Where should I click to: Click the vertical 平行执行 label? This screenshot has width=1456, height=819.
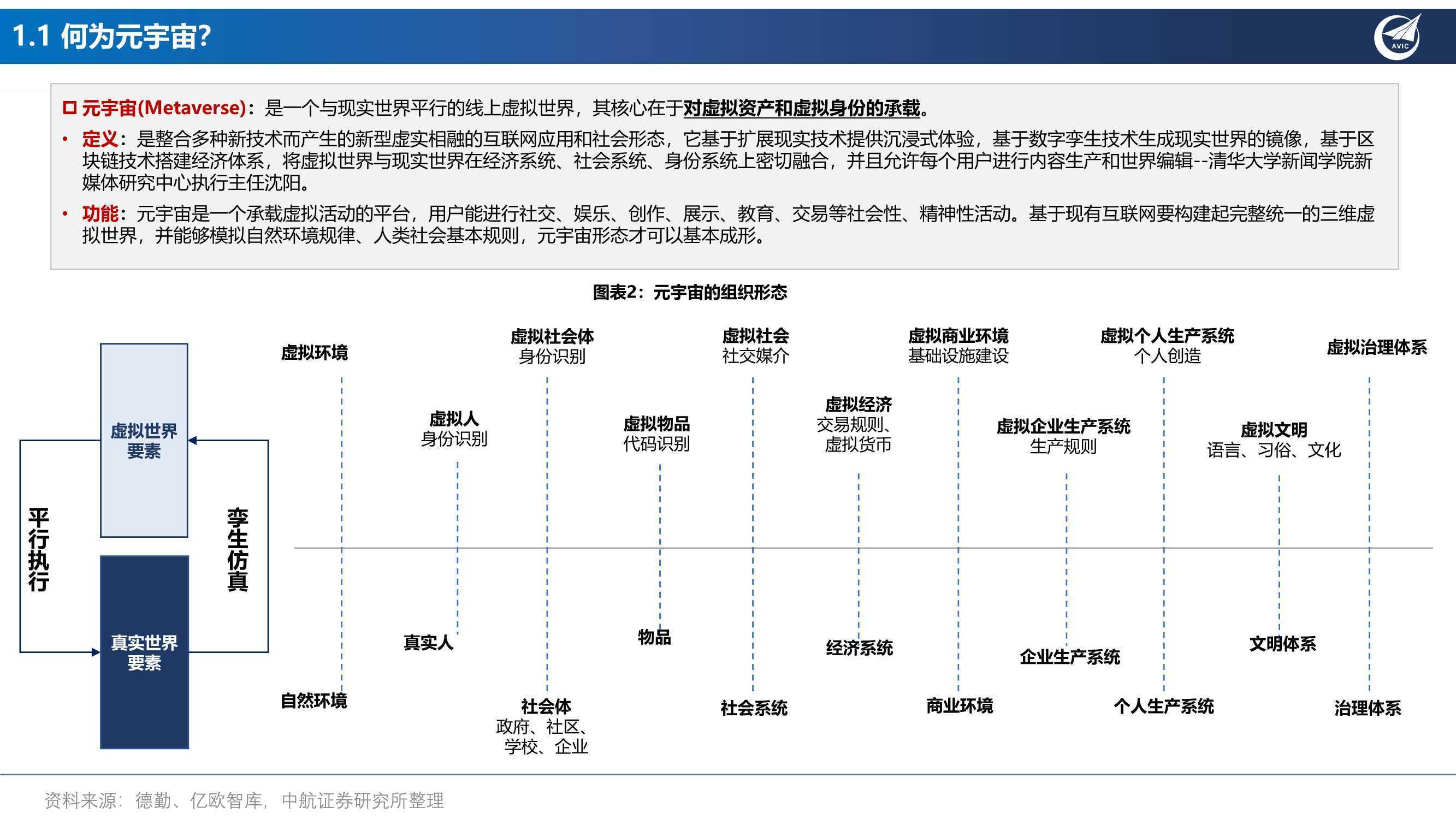[x=38, y=549]
